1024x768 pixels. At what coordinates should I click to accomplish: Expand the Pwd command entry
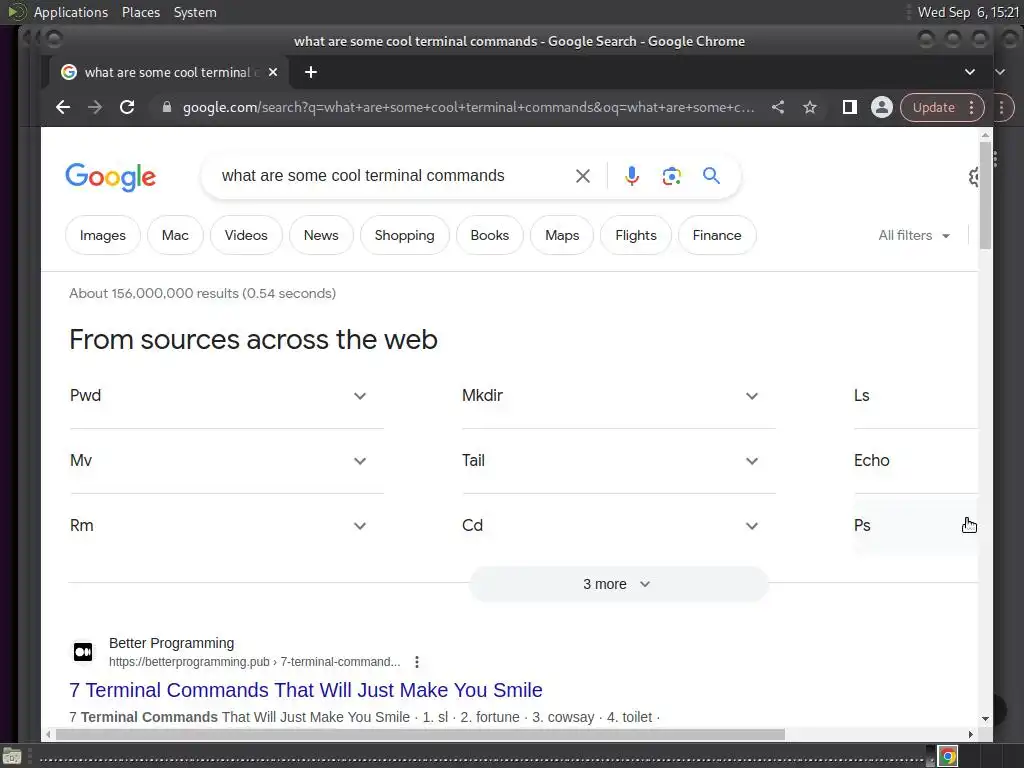click(360, 396)
